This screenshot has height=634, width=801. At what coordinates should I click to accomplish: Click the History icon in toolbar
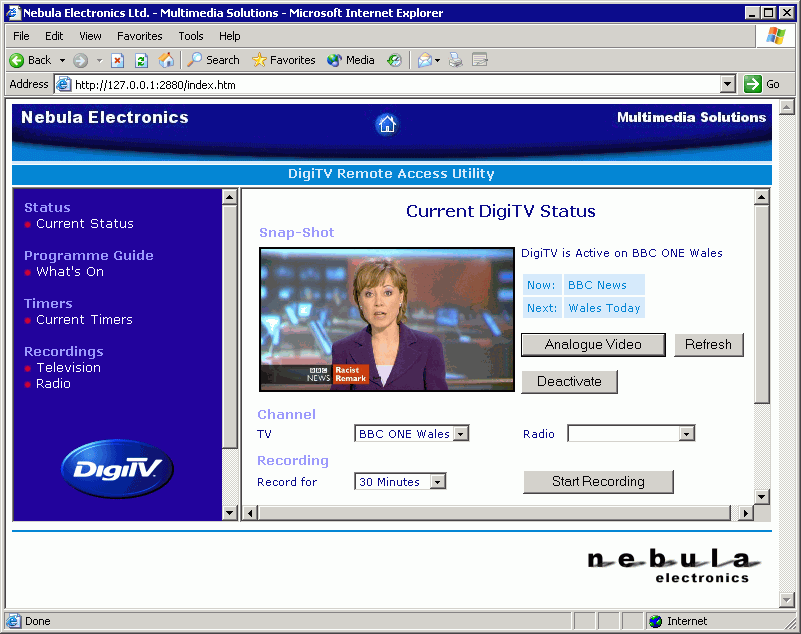394,60
